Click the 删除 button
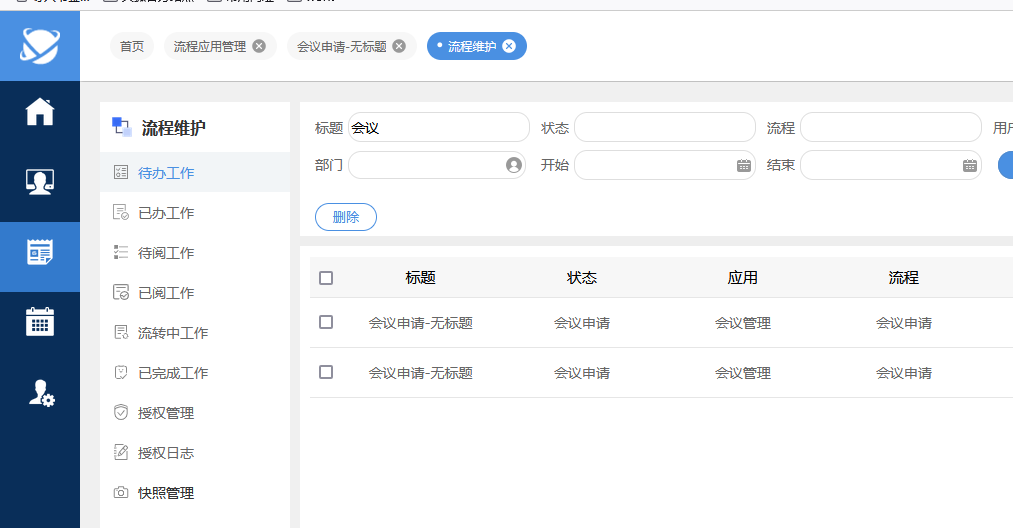This screenshot has width=1013, height=528. point(345,217)
